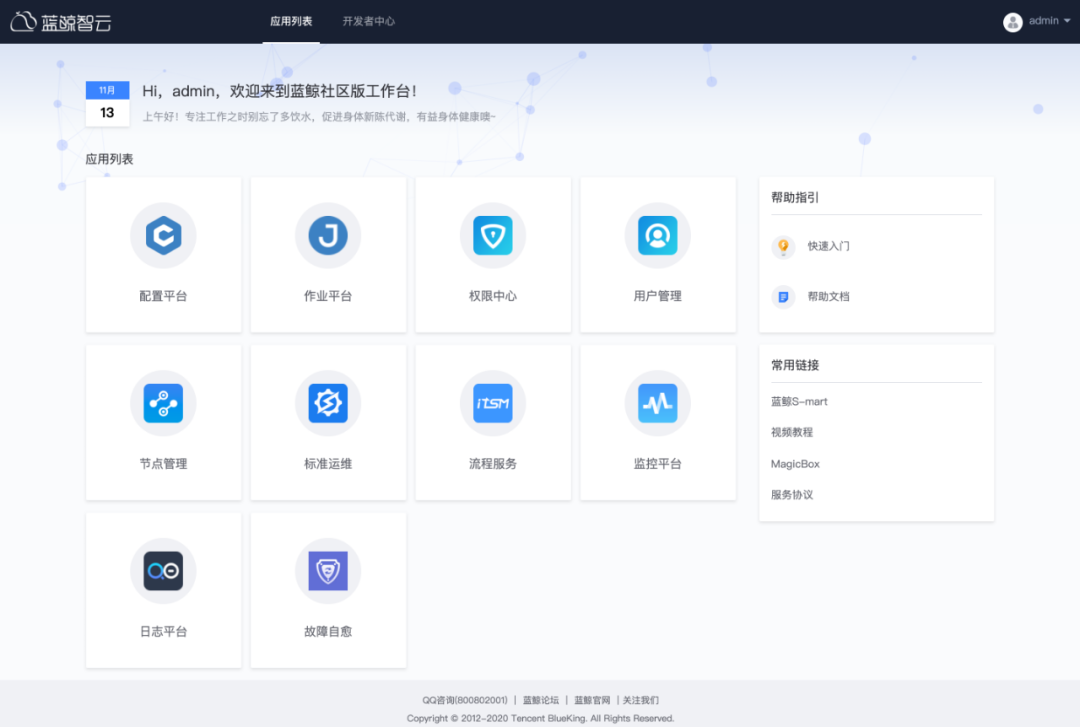Click the date 13 calendar badge
This screenshot has height=727, width=1080.
[x=107, y=104]
